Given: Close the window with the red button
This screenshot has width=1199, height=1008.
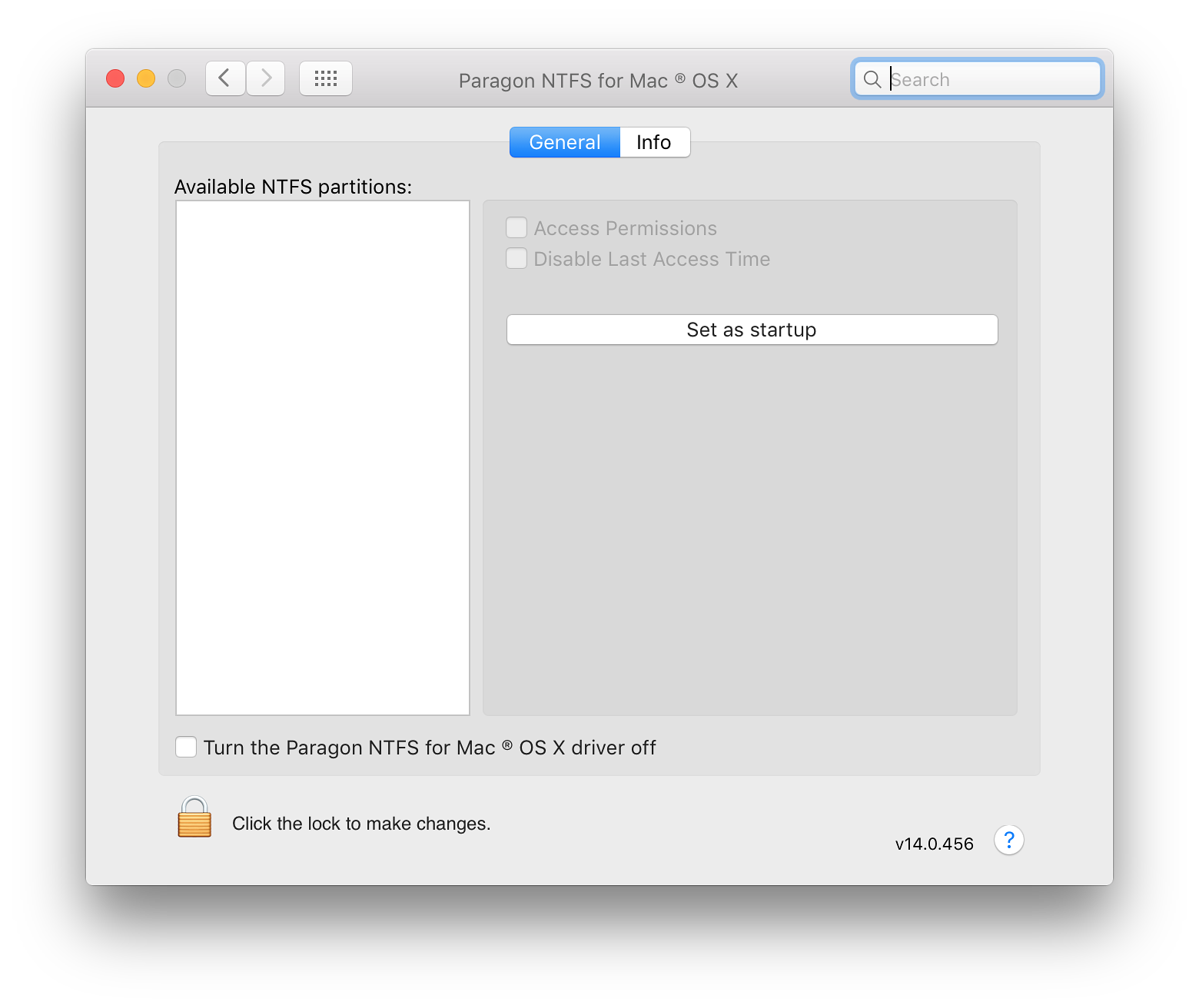Looking at the screenshot, I should (x=115, y=78).
